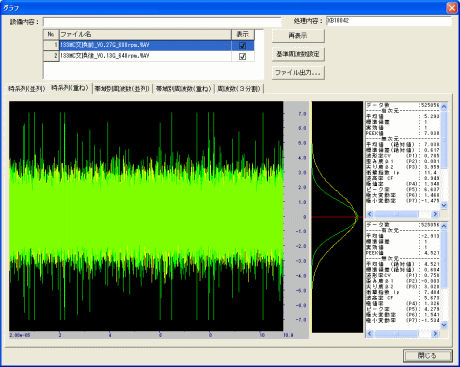Viewport: 460px width, 367px height.
Task: Open the 帯域別周波数(並列) tab
Action: (x=122, y=89)
